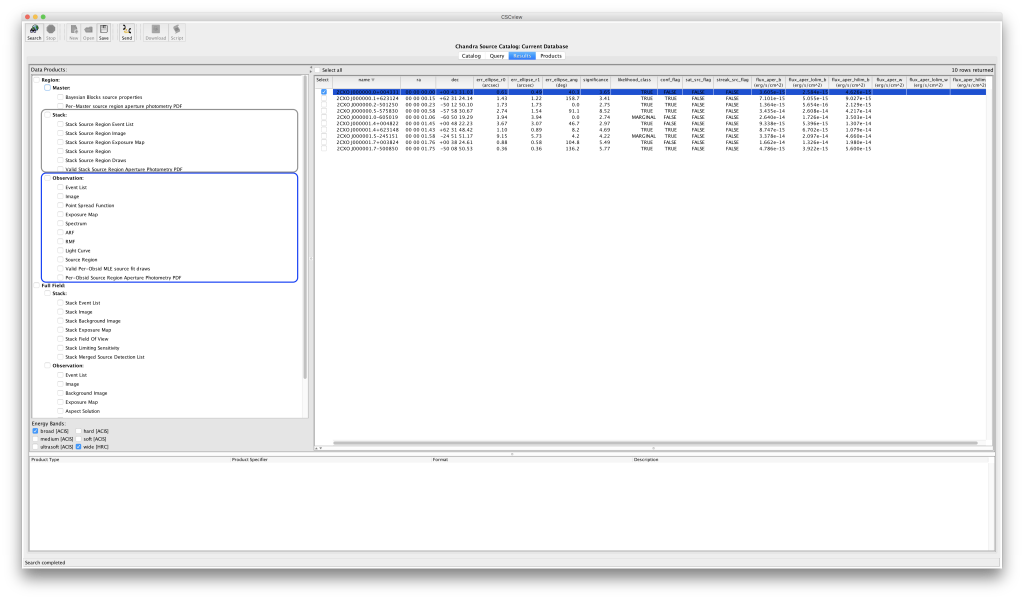Uncheck the broad [ACIS] energy band
The height and width of the screenshot is (600, 1024).
click(35, 432)
